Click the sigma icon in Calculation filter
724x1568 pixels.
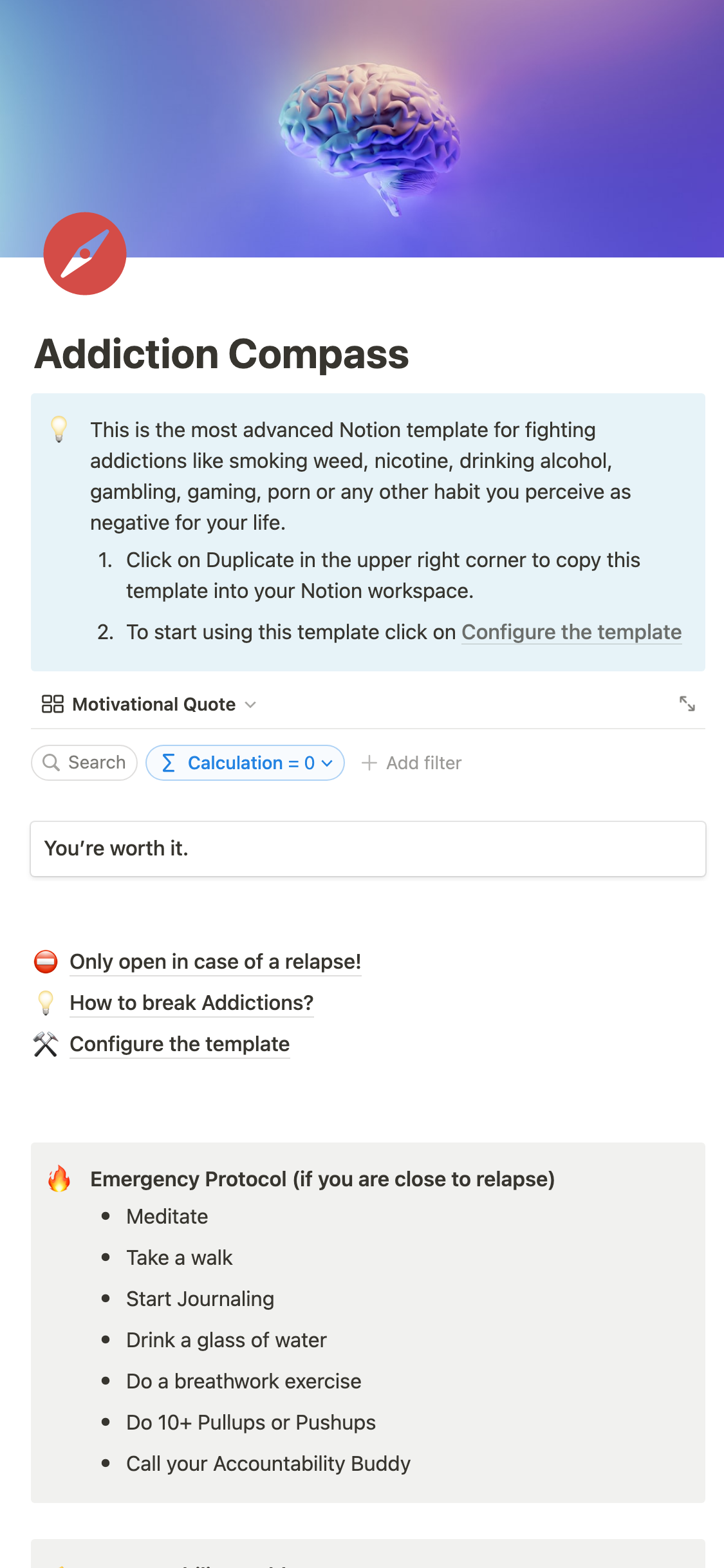[x=169, y=763]
